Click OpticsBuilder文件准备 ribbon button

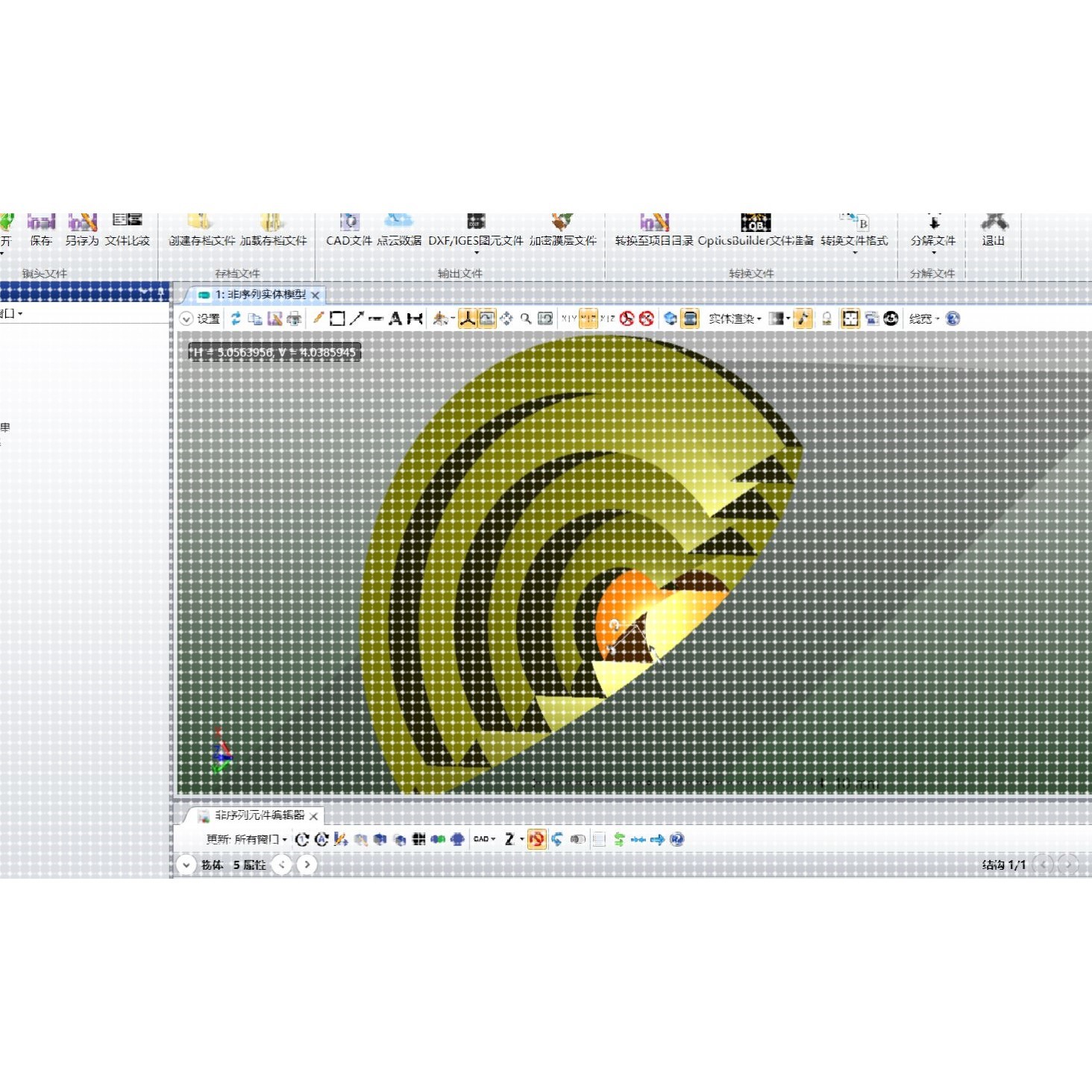pyautogui.click(x=756, y=230)
